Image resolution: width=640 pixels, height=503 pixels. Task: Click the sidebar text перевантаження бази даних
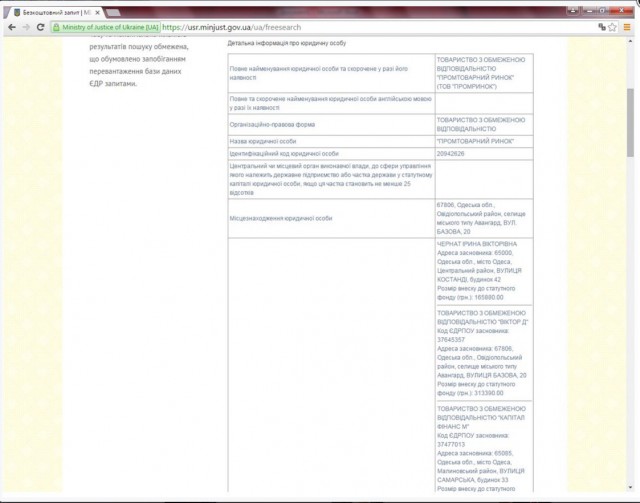pyautogui.click(x=135, y=71)
